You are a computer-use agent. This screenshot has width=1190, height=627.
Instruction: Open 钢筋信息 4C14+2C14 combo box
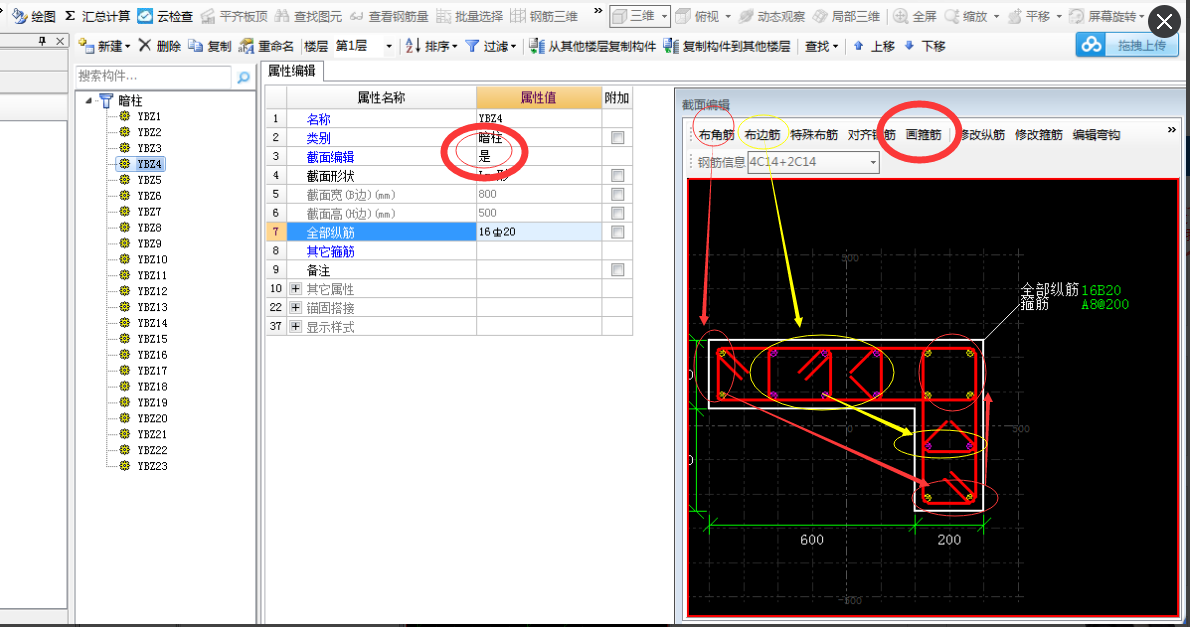[x=813, y=162]
